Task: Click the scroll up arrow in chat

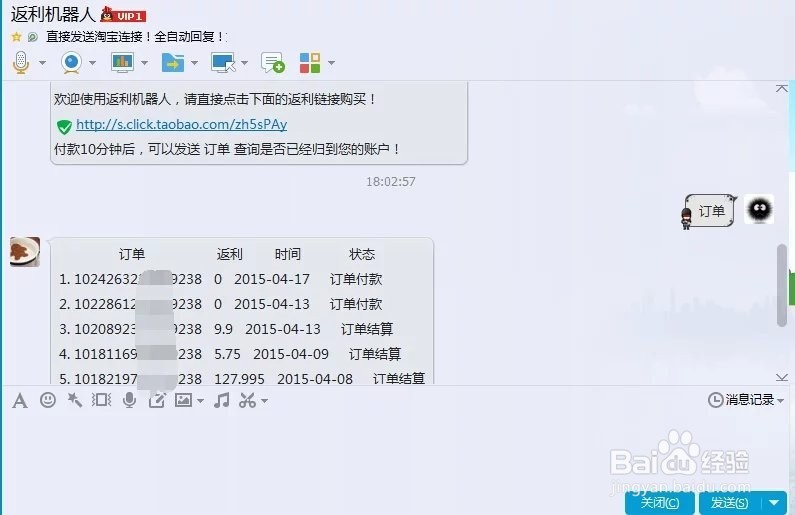Action: coord(782,88)
